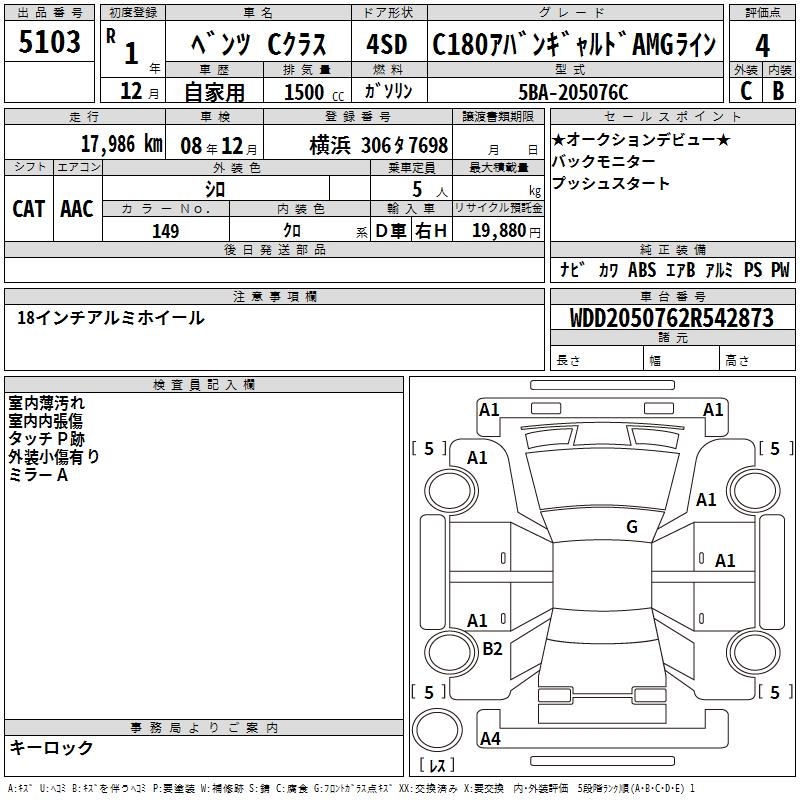Click the バックモニター sales point
800x800 pixels.
coord(603,161)
